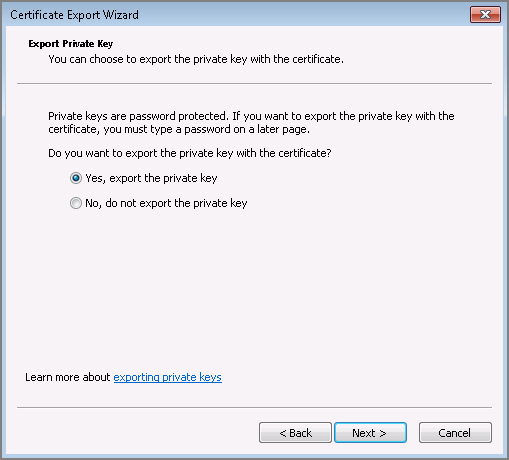Viewport: 509px width, 460px height.
Task: Open the 'exporting private keys' help link
Action: point(167,377)
